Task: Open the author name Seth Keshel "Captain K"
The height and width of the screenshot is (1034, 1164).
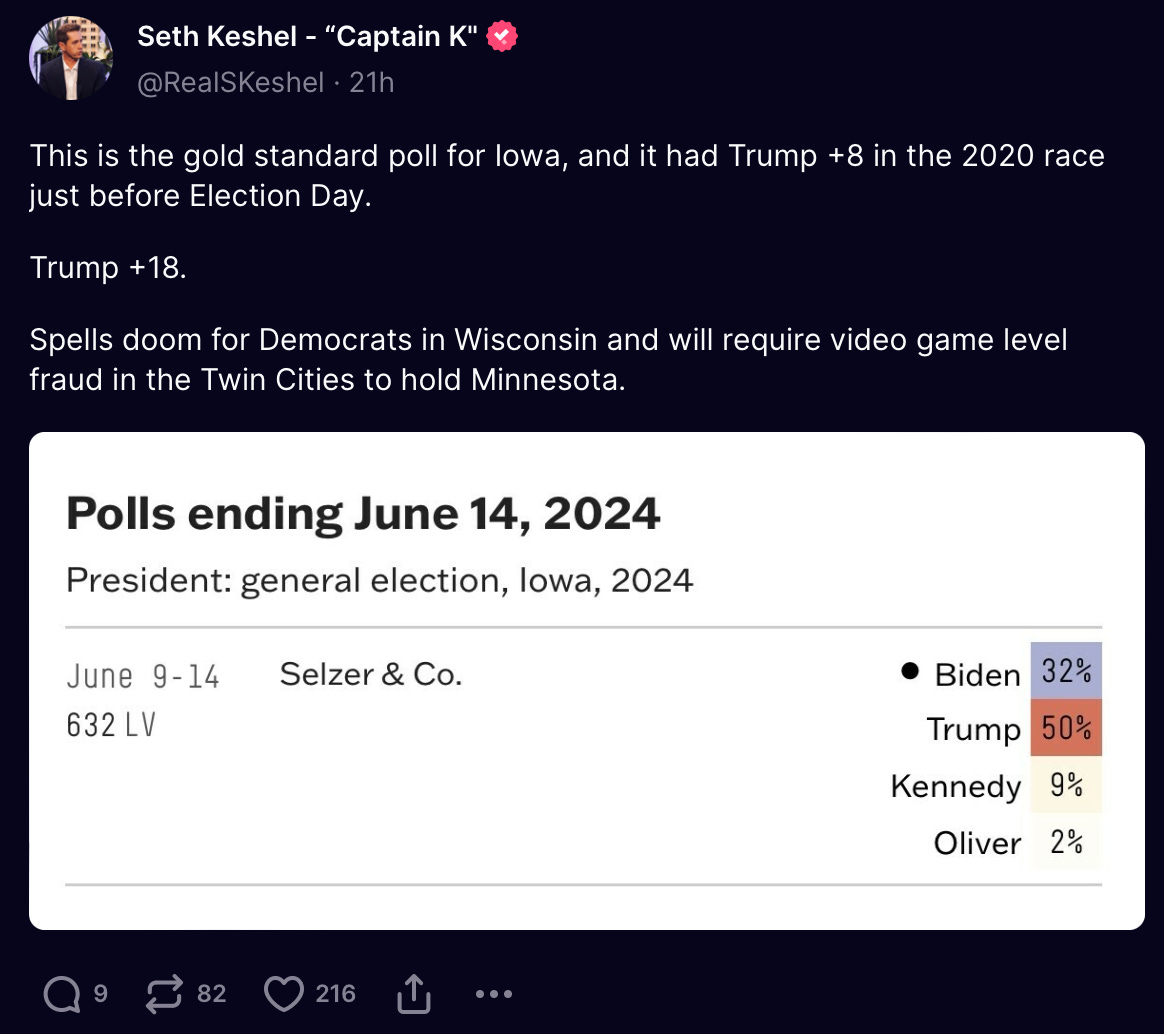Action: tap(307, 37)
